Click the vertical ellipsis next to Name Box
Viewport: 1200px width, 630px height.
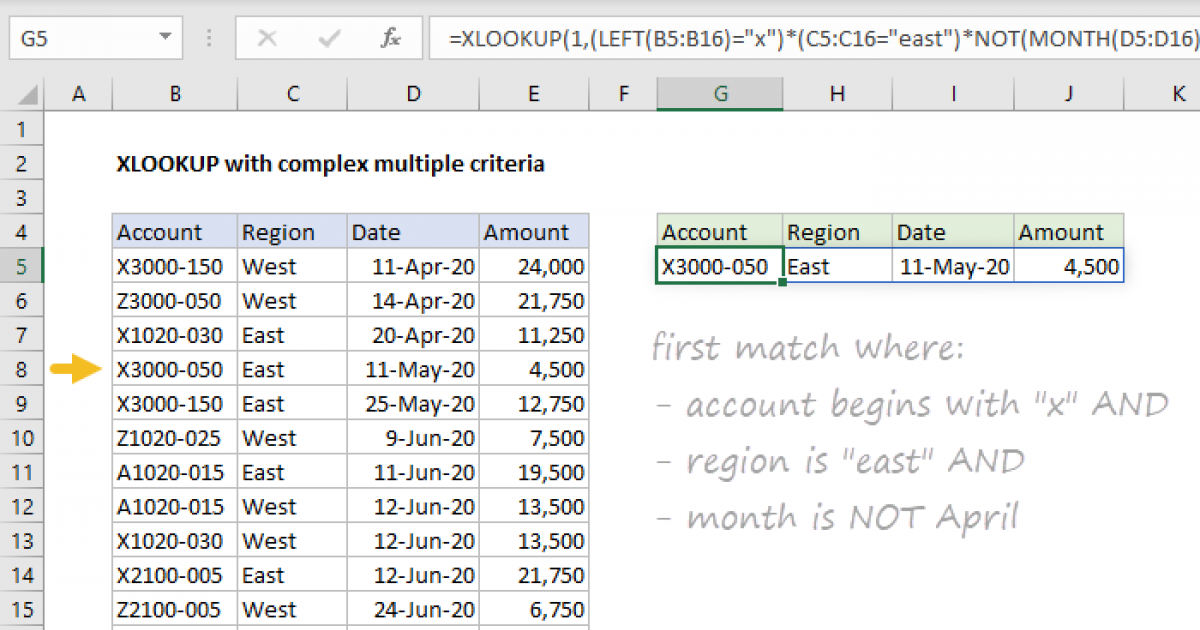208,38
